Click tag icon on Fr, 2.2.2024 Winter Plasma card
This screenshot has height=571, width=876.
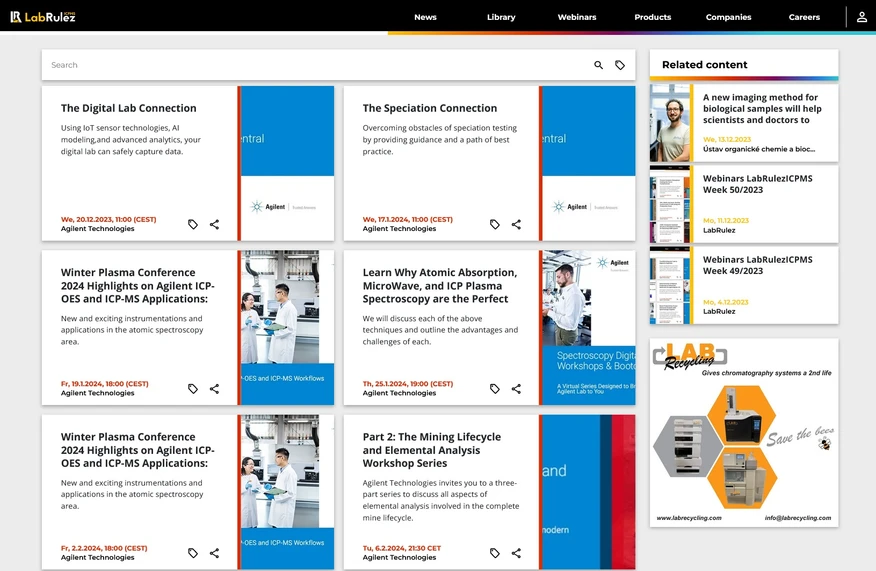(x=193, y=553)
